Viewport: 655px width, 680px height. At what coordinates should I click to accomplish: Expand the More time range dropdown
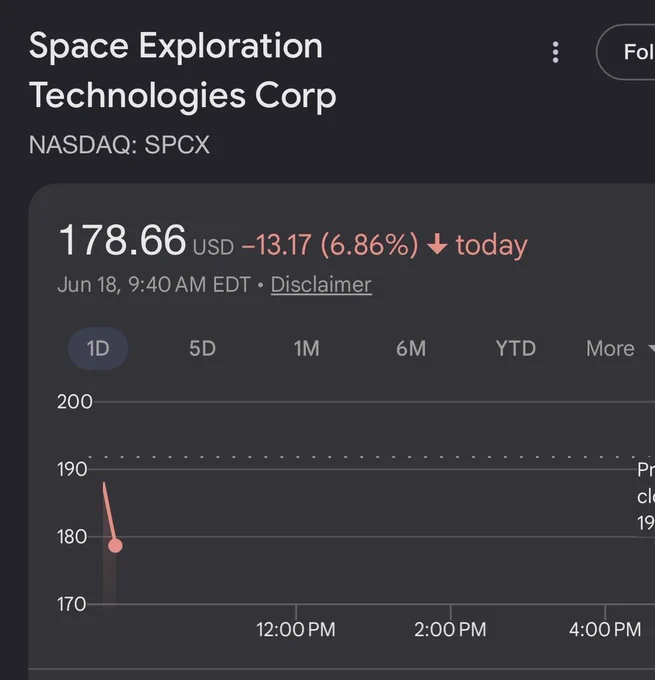coord(619,348)
